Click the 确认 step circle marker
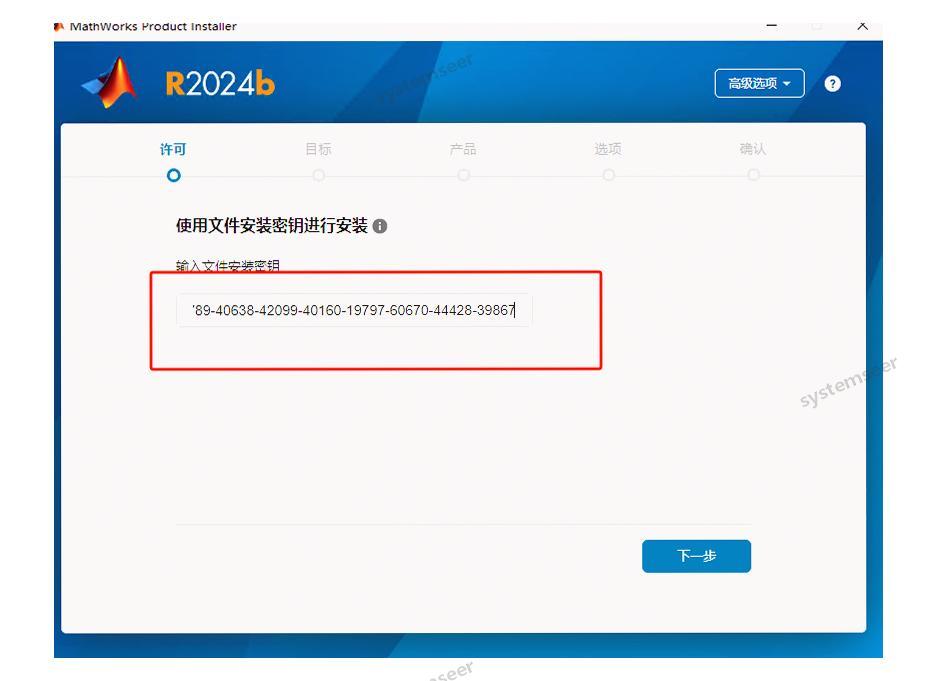This screenshot has width=938, height=681. click(754, 175)
